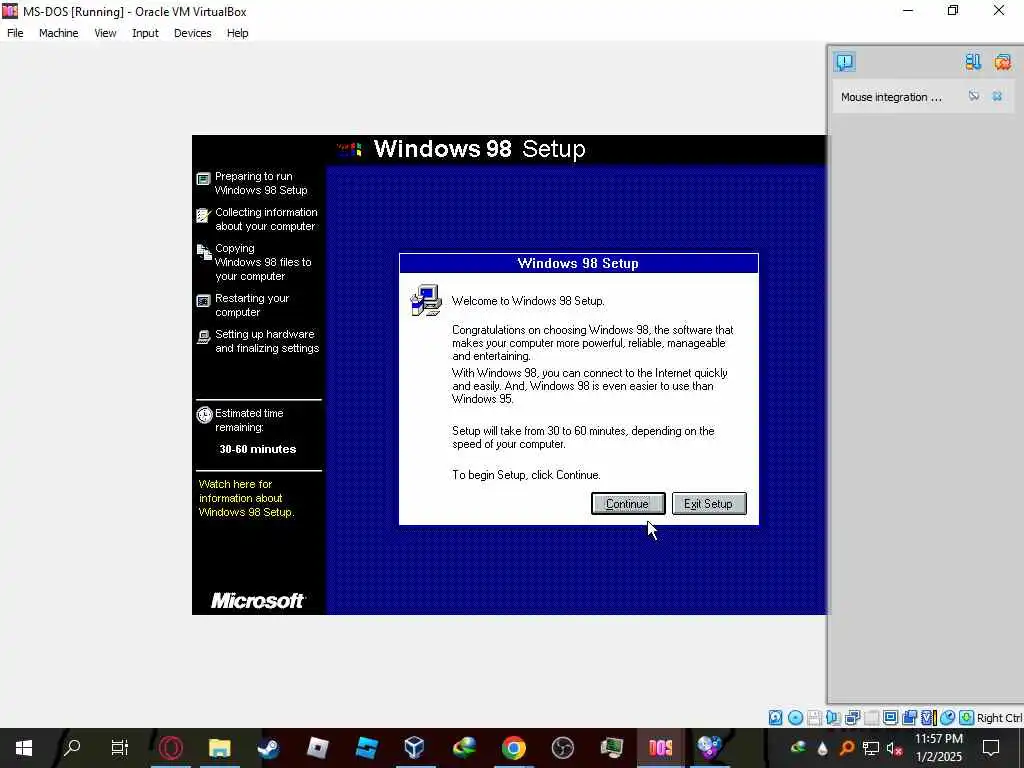
Task: Open the View menu
Action: 105,33
